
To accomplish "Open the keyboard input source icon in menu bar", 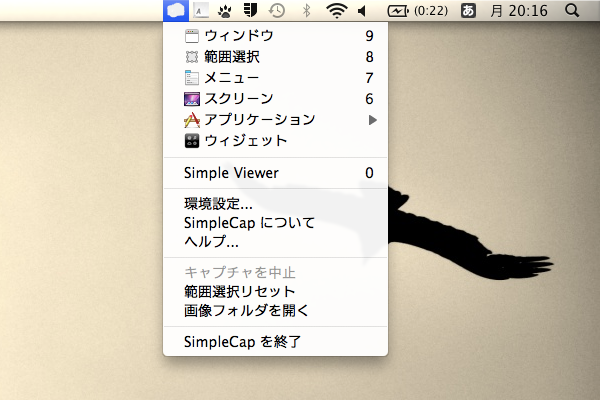I will 201,10.
